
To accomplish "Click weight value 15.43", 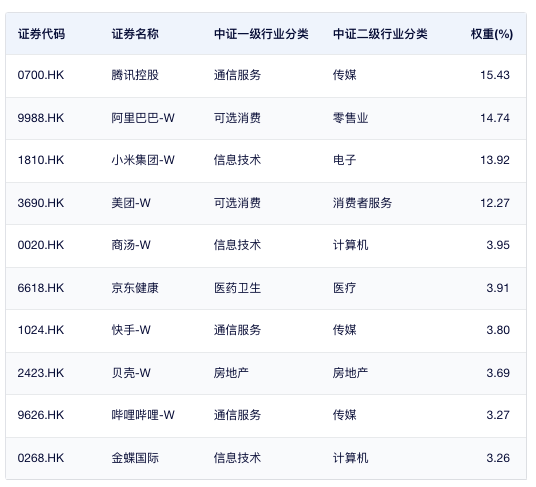I will [495, 75].
